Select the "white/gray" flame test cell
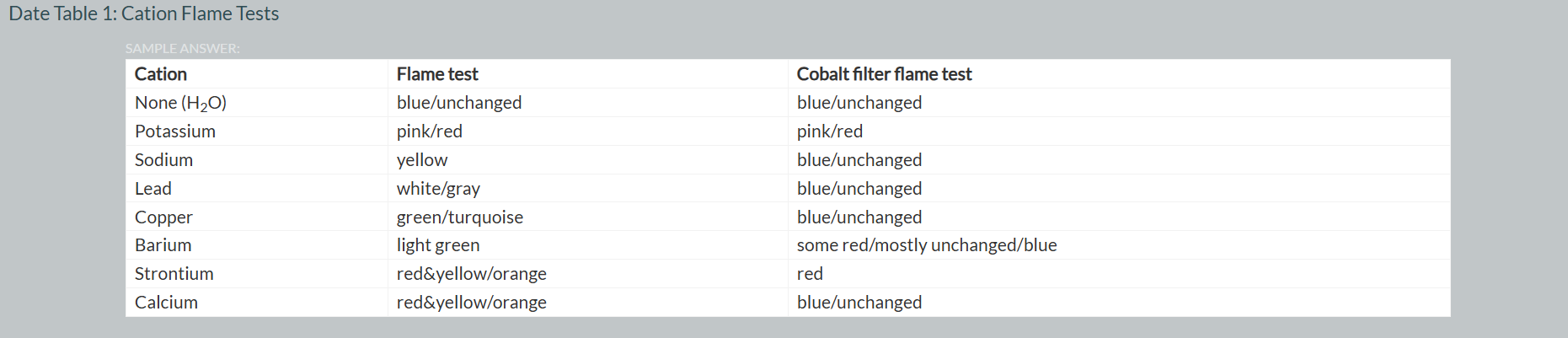The width and height of the screenshot is (1568, 338). 438,189
